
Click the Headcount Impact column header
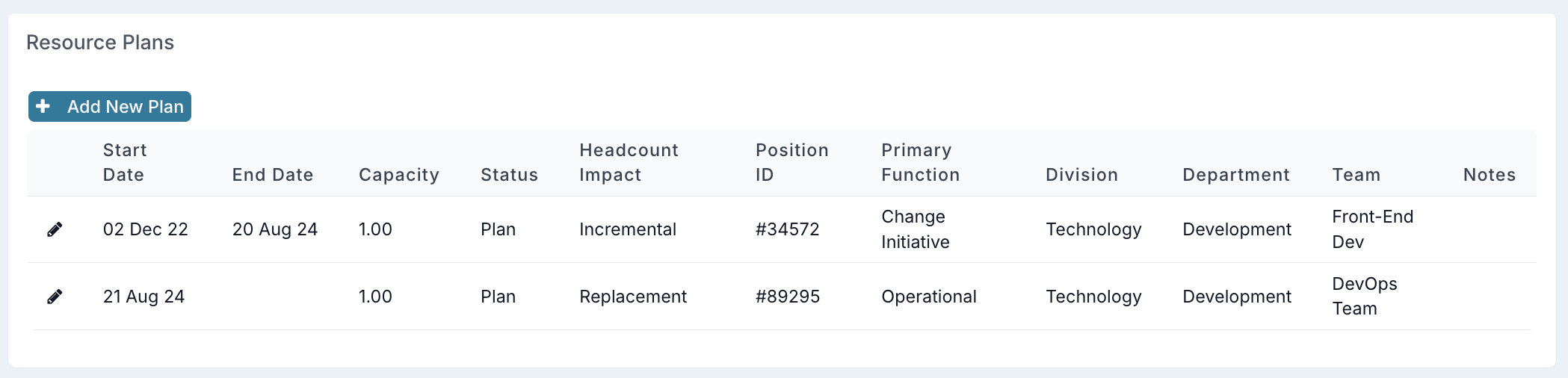[629, 162]
